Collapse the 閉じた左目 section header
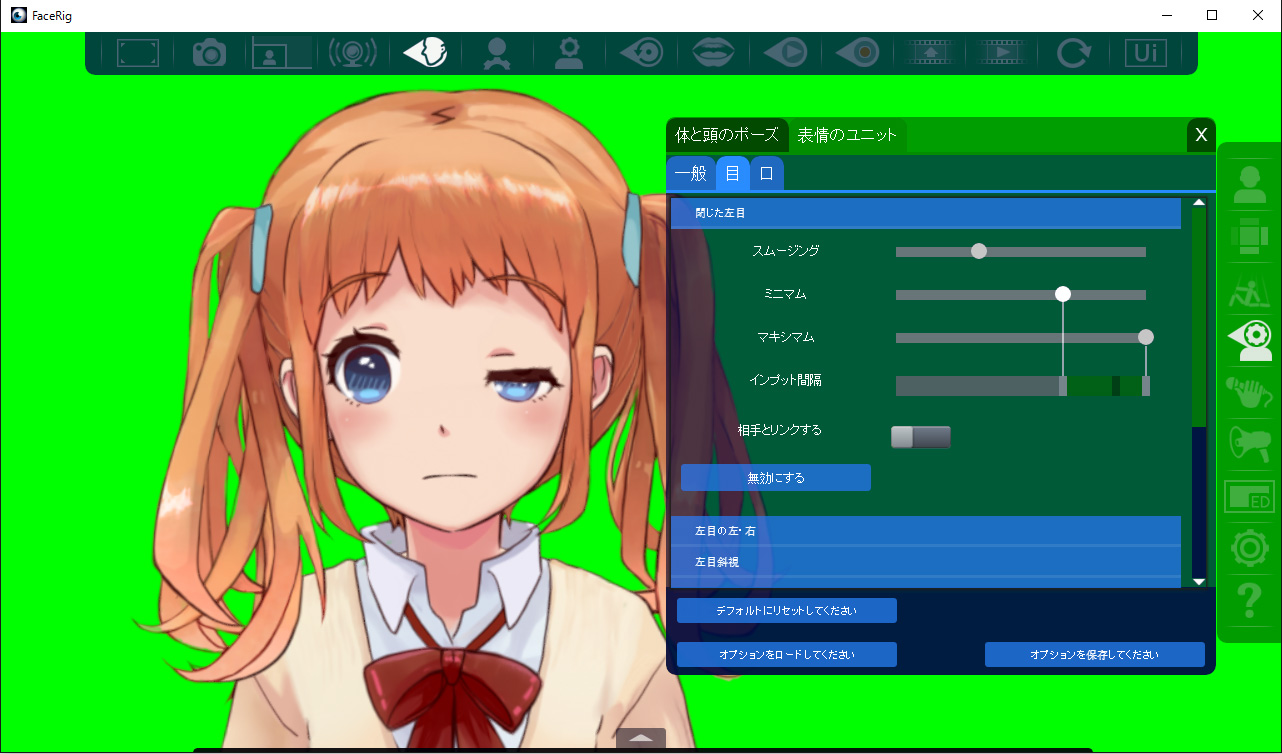This screenshot has width=1282, height=754. 925,213
